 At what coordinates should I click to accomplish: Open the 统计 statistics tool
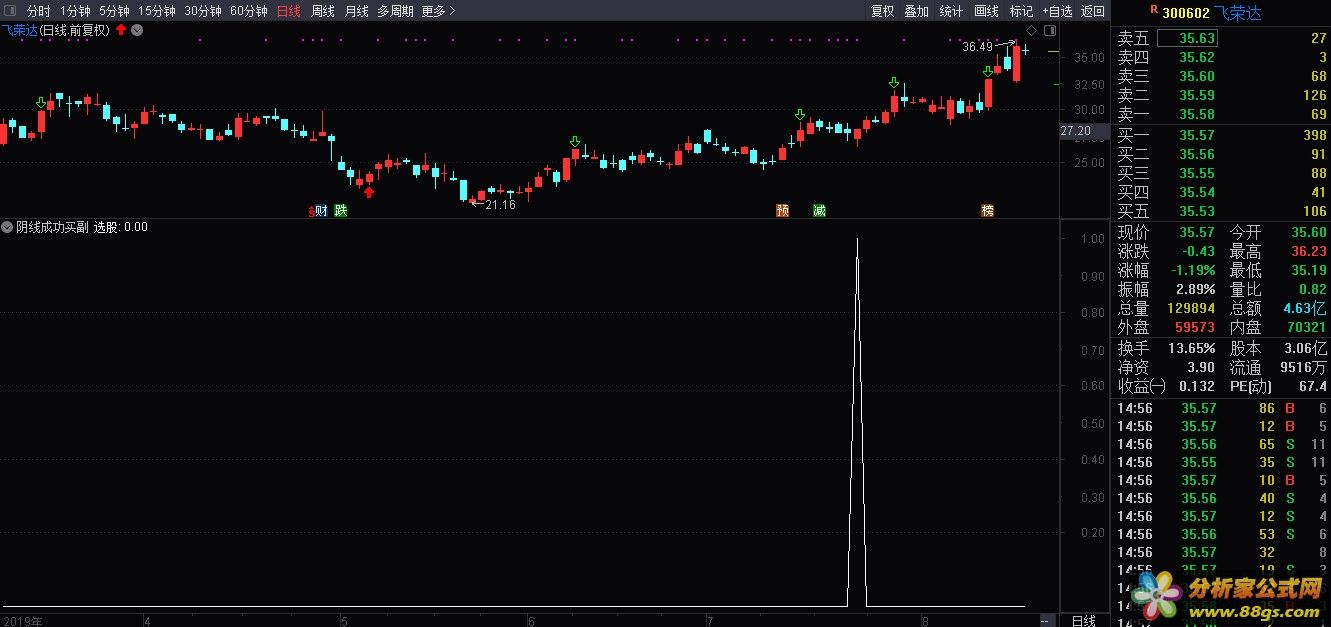[952, 11]
